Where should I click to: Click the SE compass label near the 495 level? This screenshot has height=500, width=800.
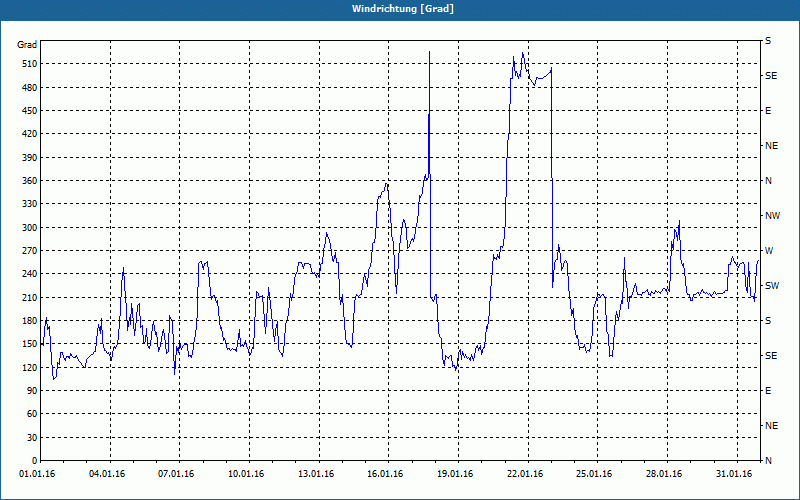click(771, 76)
